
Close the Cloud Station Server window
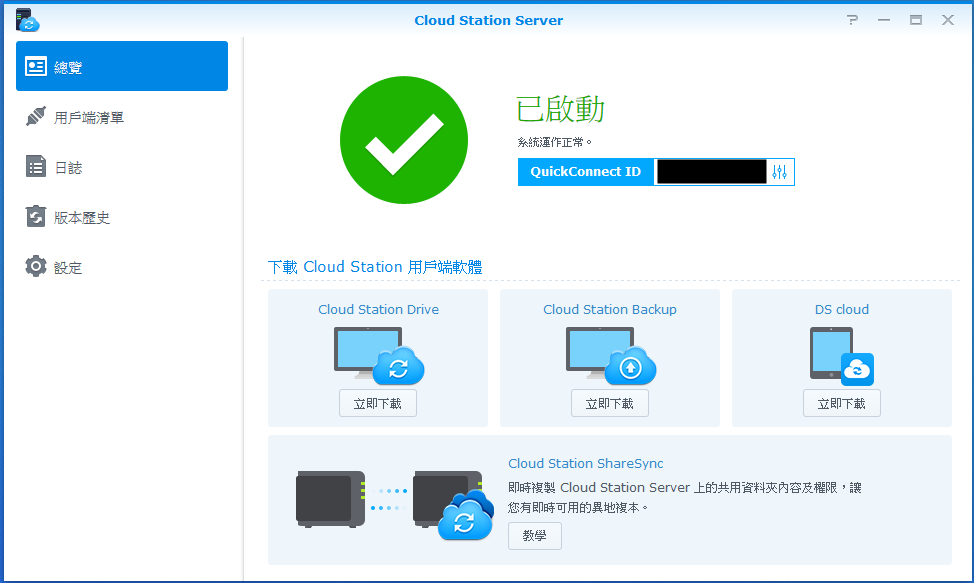point(948,20)
